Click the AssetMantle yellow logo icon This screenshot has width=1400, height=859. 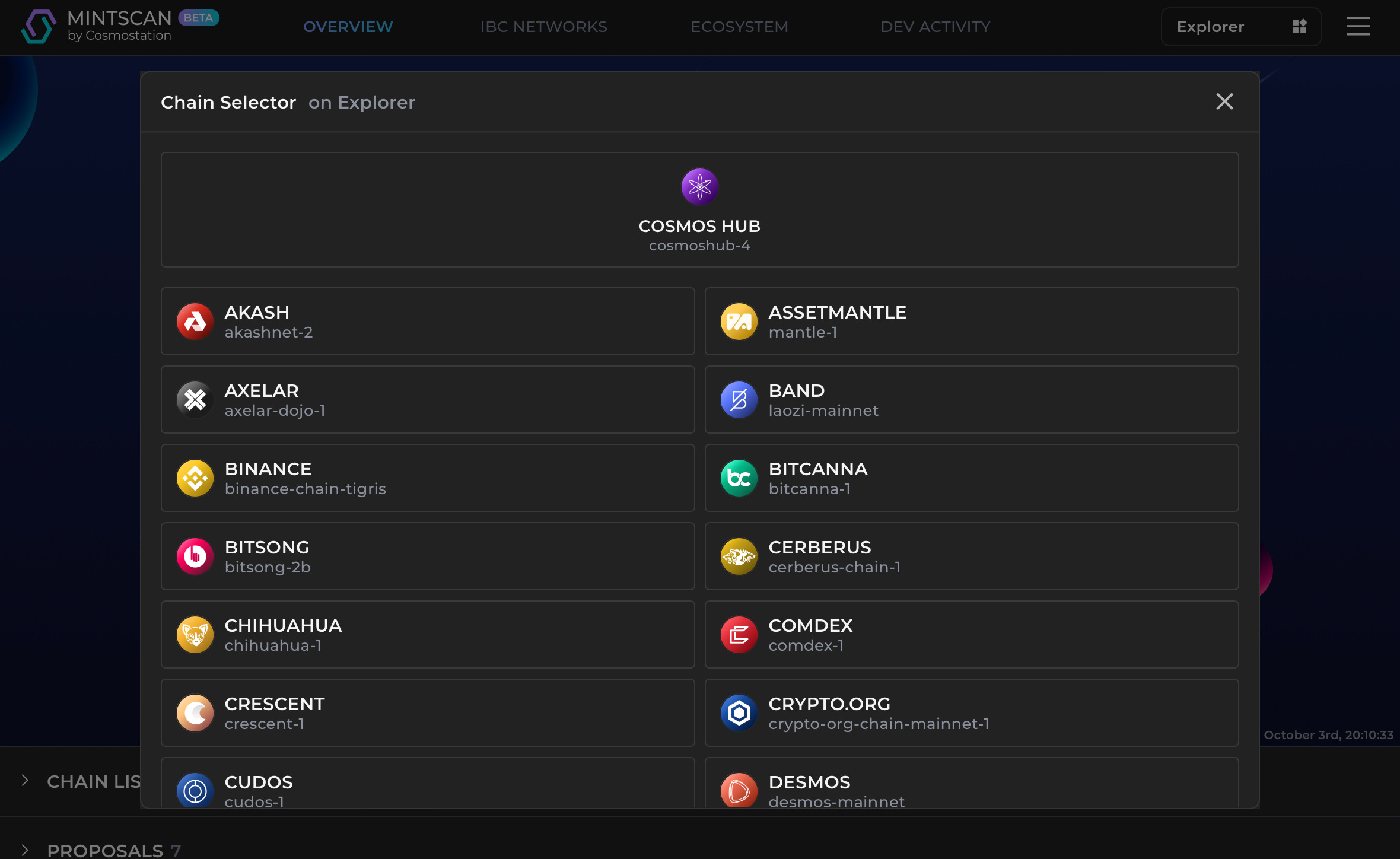739,322
